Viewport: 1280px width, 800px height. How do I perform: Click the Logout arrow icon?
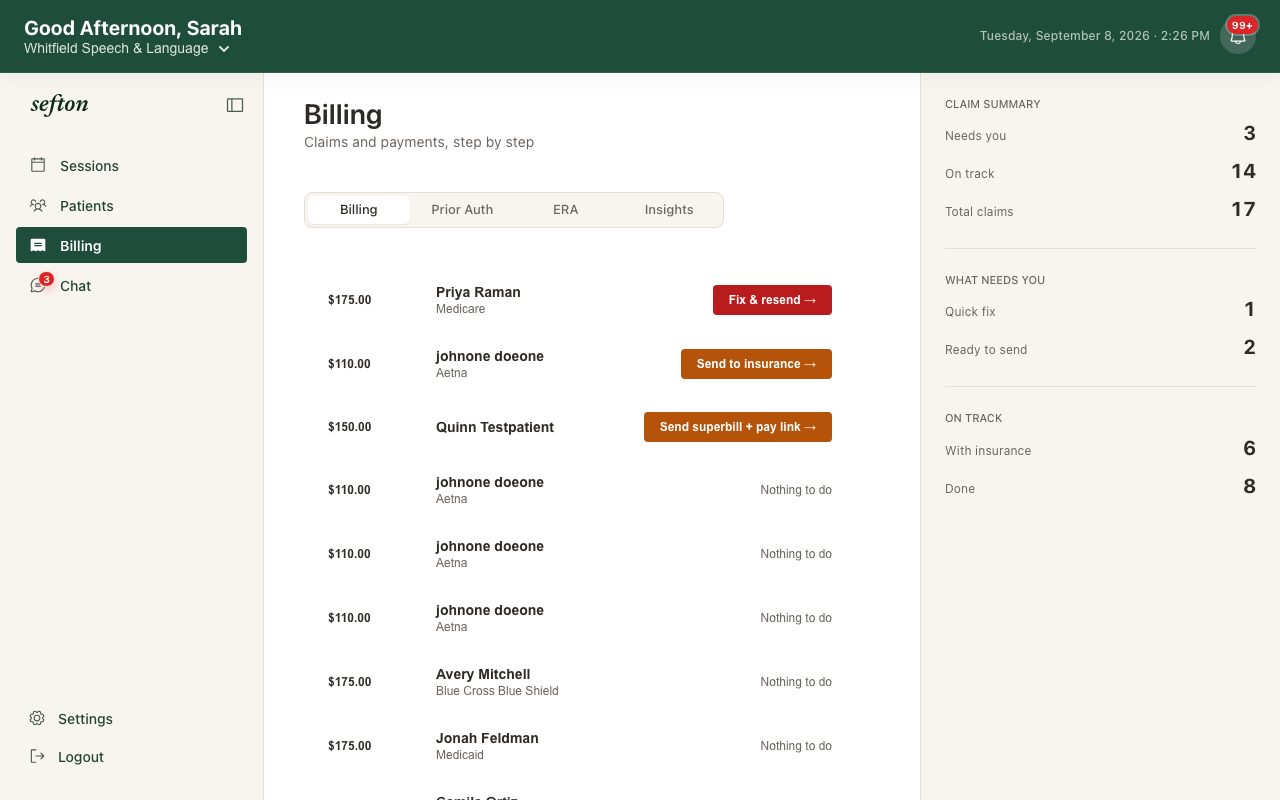pyautogui.click(x=37, y=756)
